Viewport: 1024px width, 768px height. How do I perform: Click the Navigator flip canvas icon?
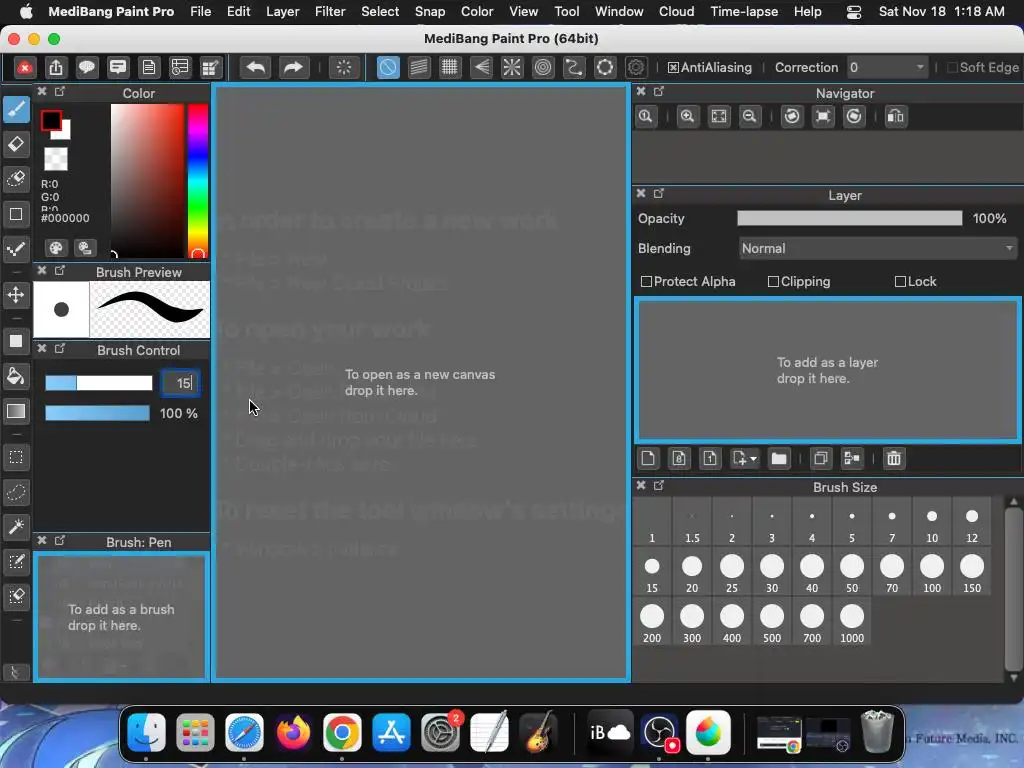click(895, 116)
